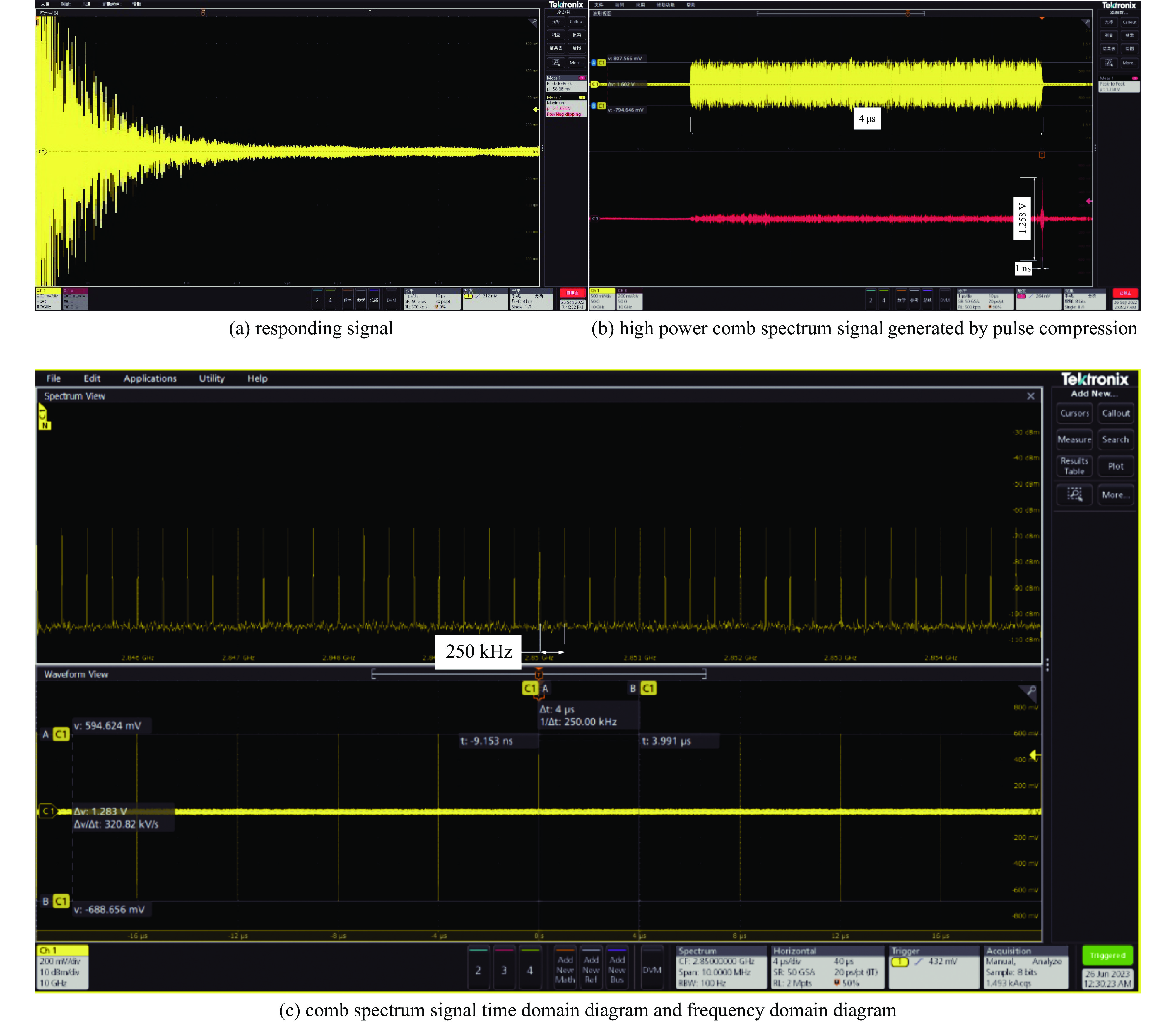Screen dimensions: 1176x1022
Task: Toggle the DVM button in panel (b)
Action: [945, 299]
